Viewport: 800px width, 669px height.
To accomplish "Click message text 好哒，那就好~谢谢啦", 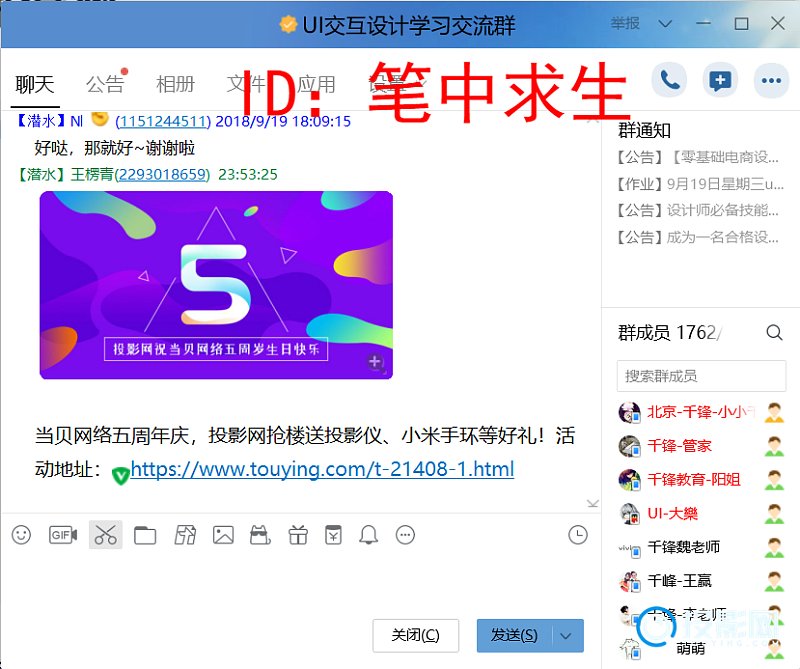I will point(115,148).
